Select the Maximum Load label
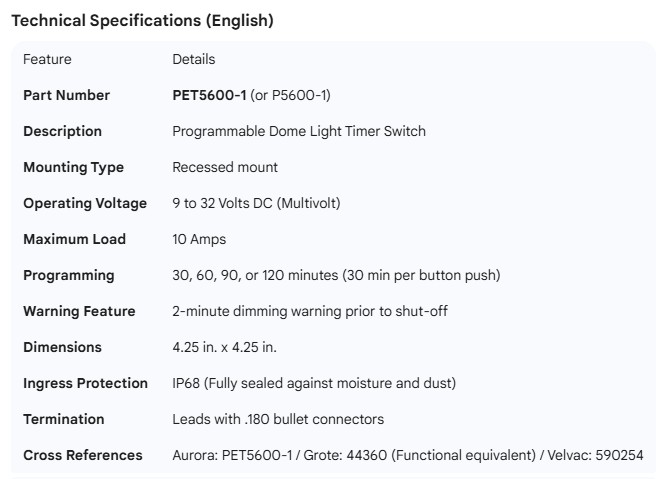The image size is (663, 479). point(74,239)
